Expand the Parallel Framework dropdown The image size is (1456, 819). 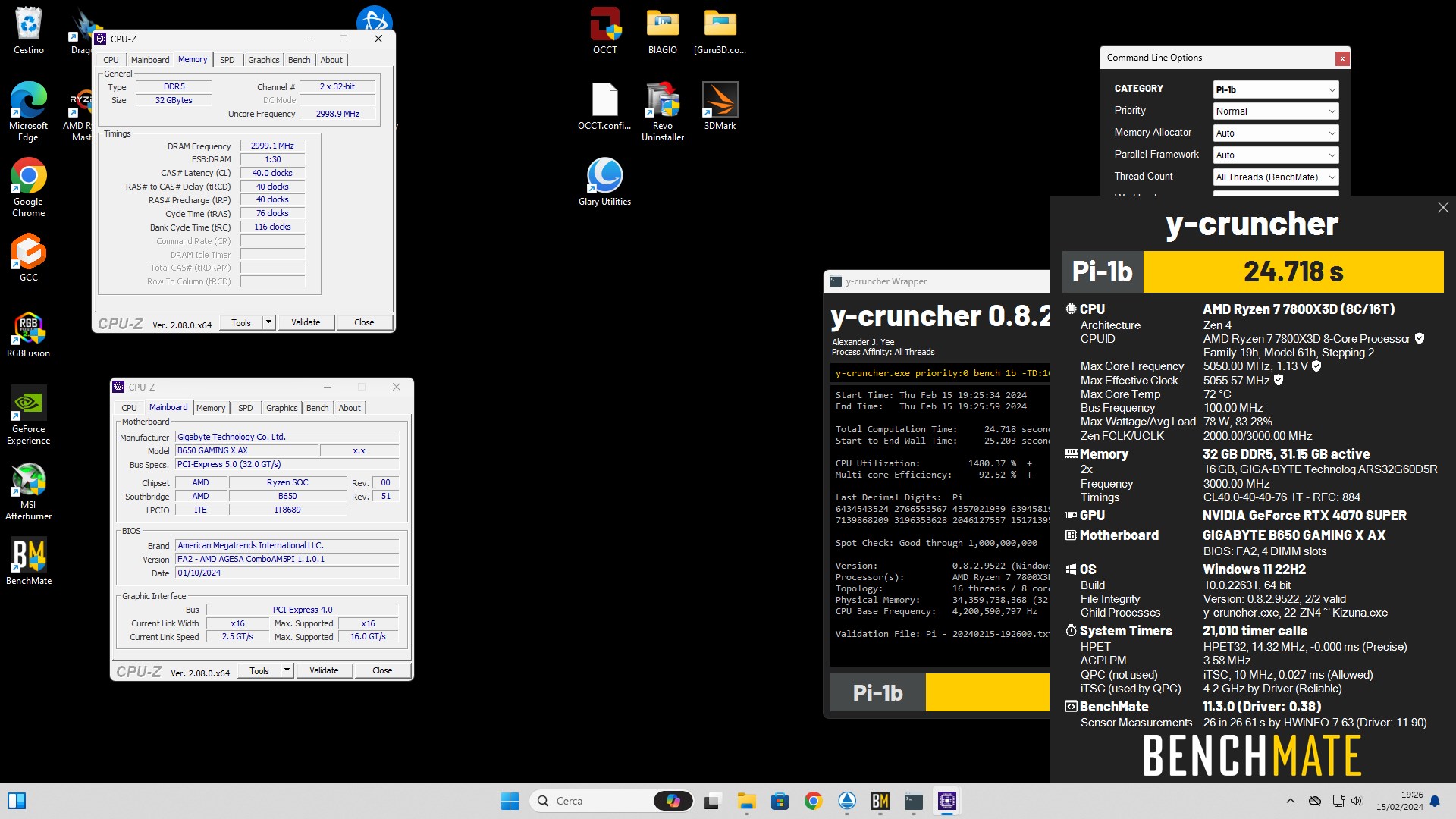tap(1276, 155)
